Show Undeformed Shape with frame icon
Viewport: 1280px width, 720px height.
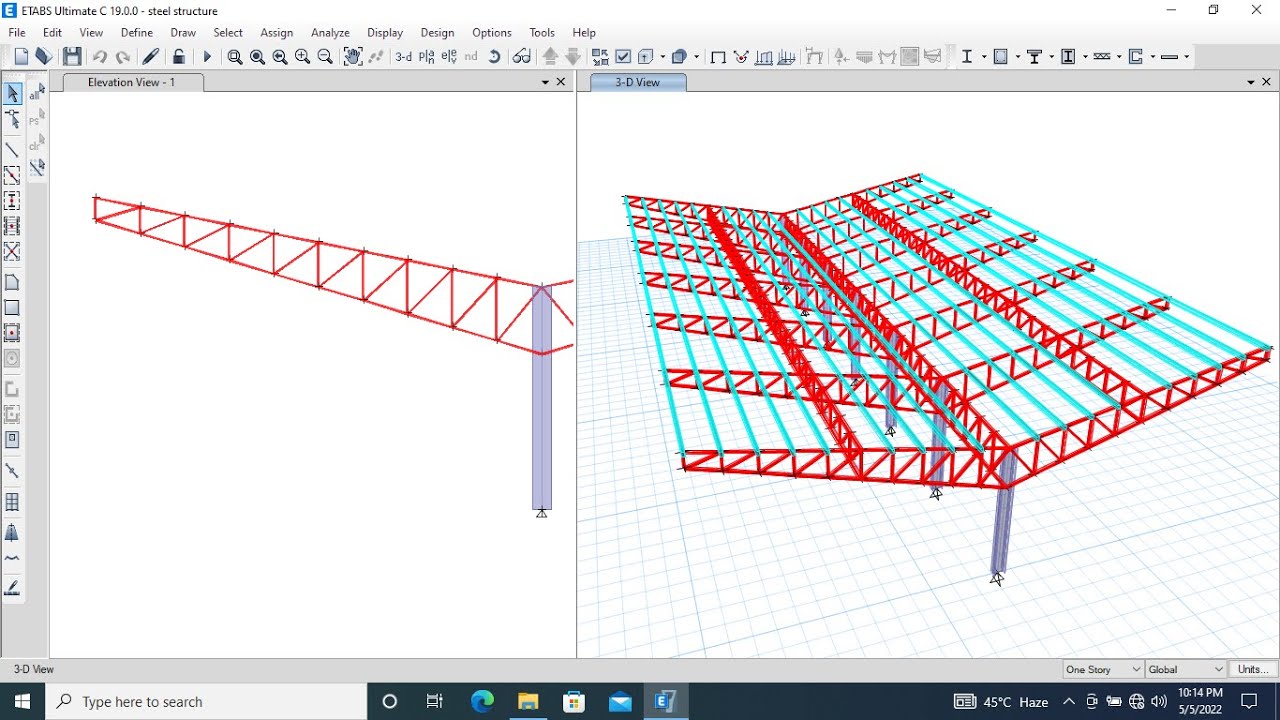[718, 57]
